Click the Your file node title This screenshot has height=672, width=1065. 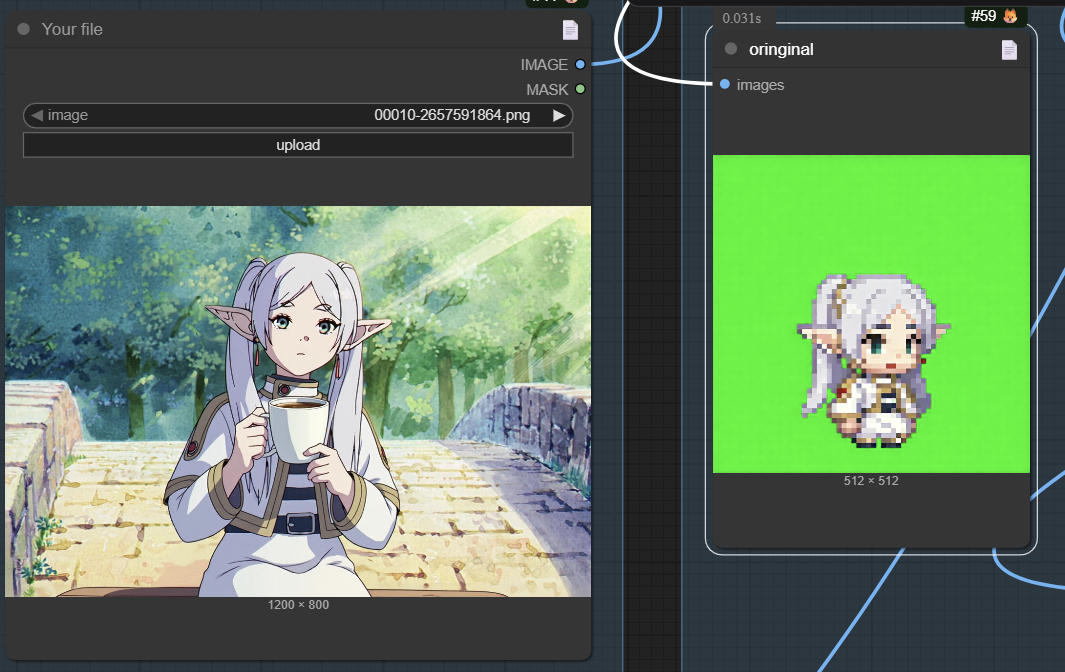coord(72,29)
